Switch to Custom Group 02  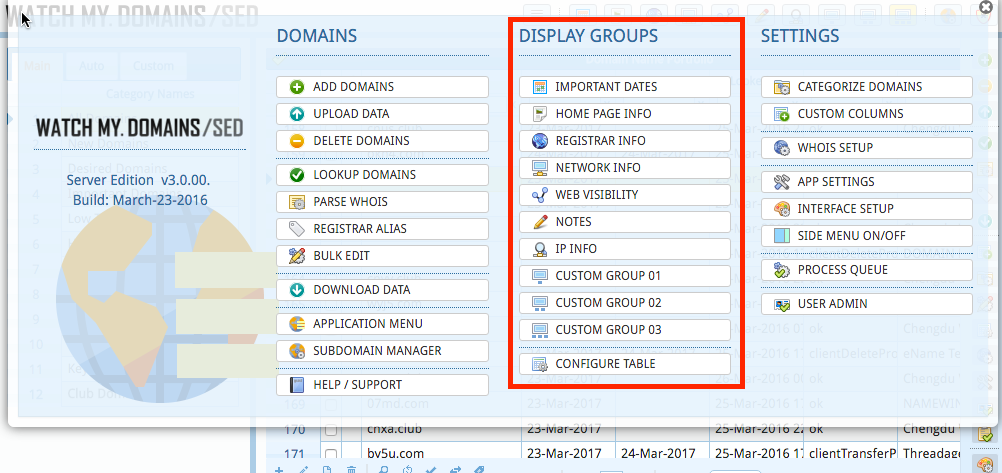click(x=624, y=303)
